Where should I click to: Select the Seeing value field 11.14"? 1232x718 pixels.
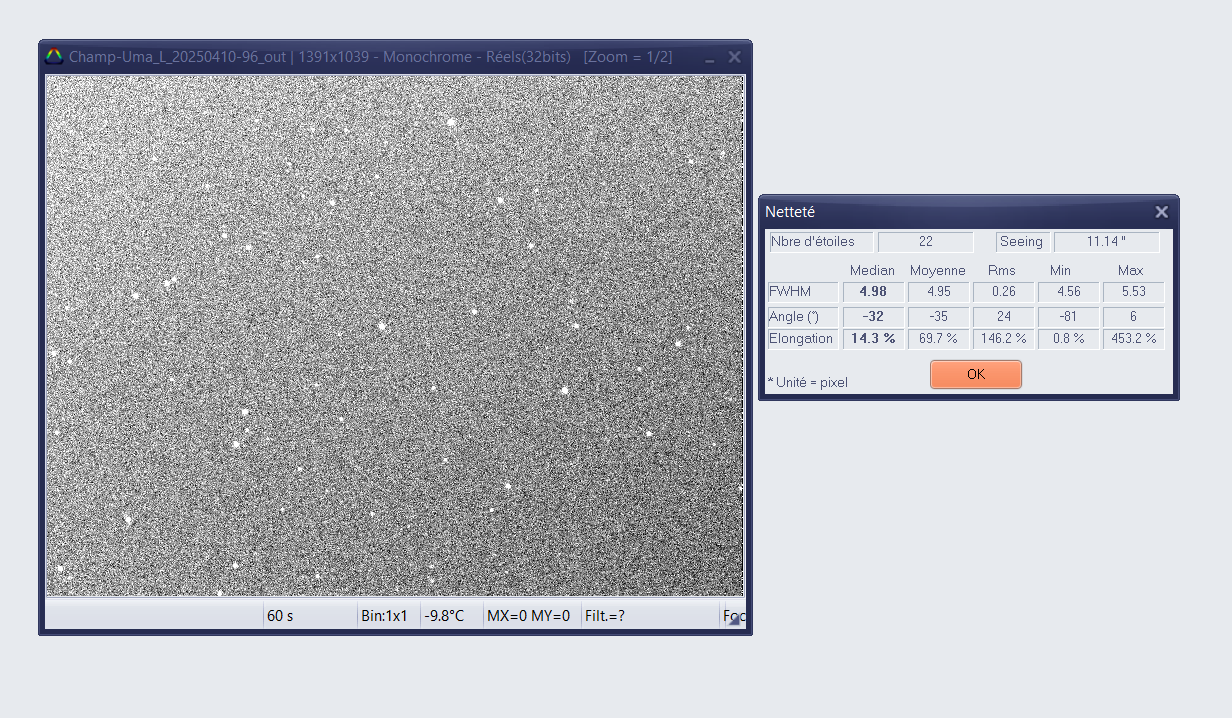[1106, 242]
